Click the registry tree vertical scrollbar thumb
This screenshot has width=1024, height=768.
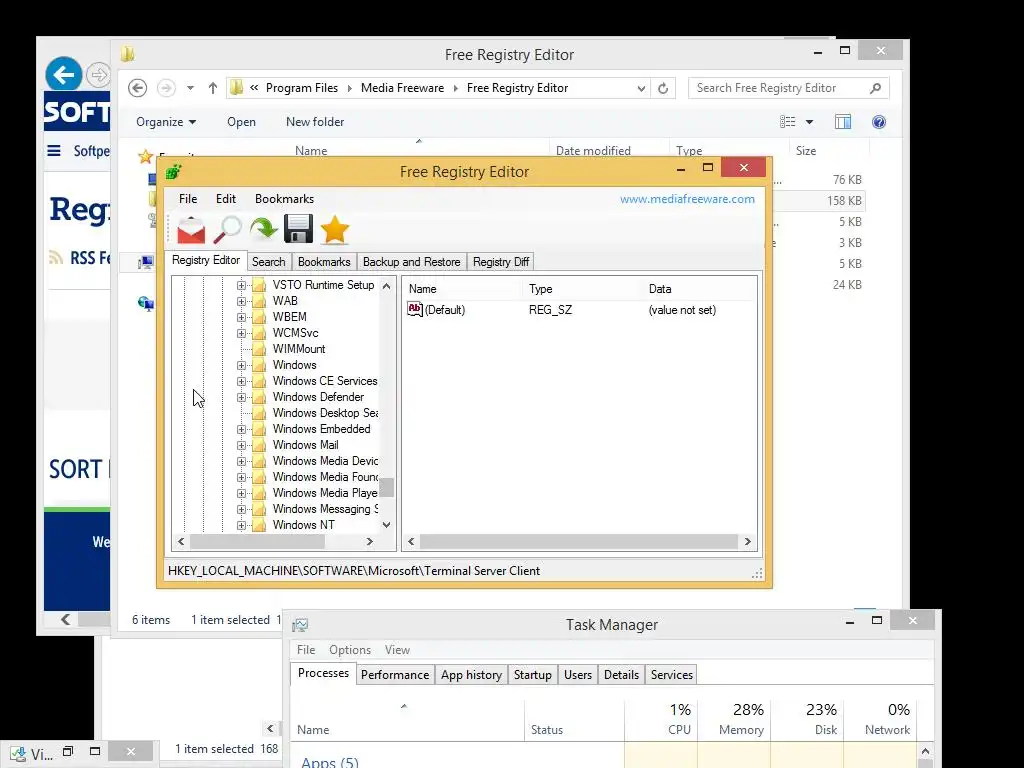[x=387, y=487]
